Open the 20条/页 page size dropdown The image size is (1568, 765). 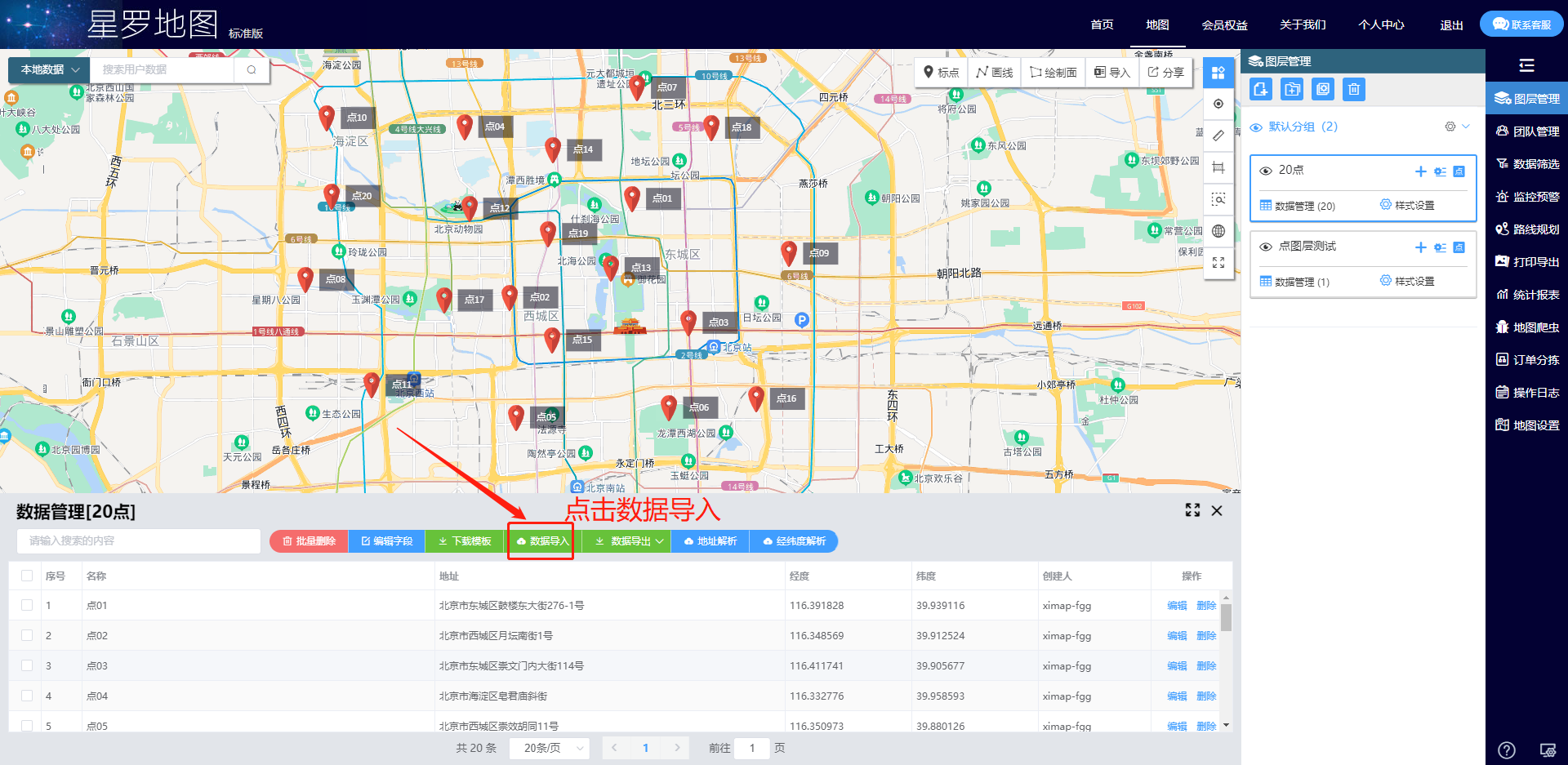tap(549, 748)
